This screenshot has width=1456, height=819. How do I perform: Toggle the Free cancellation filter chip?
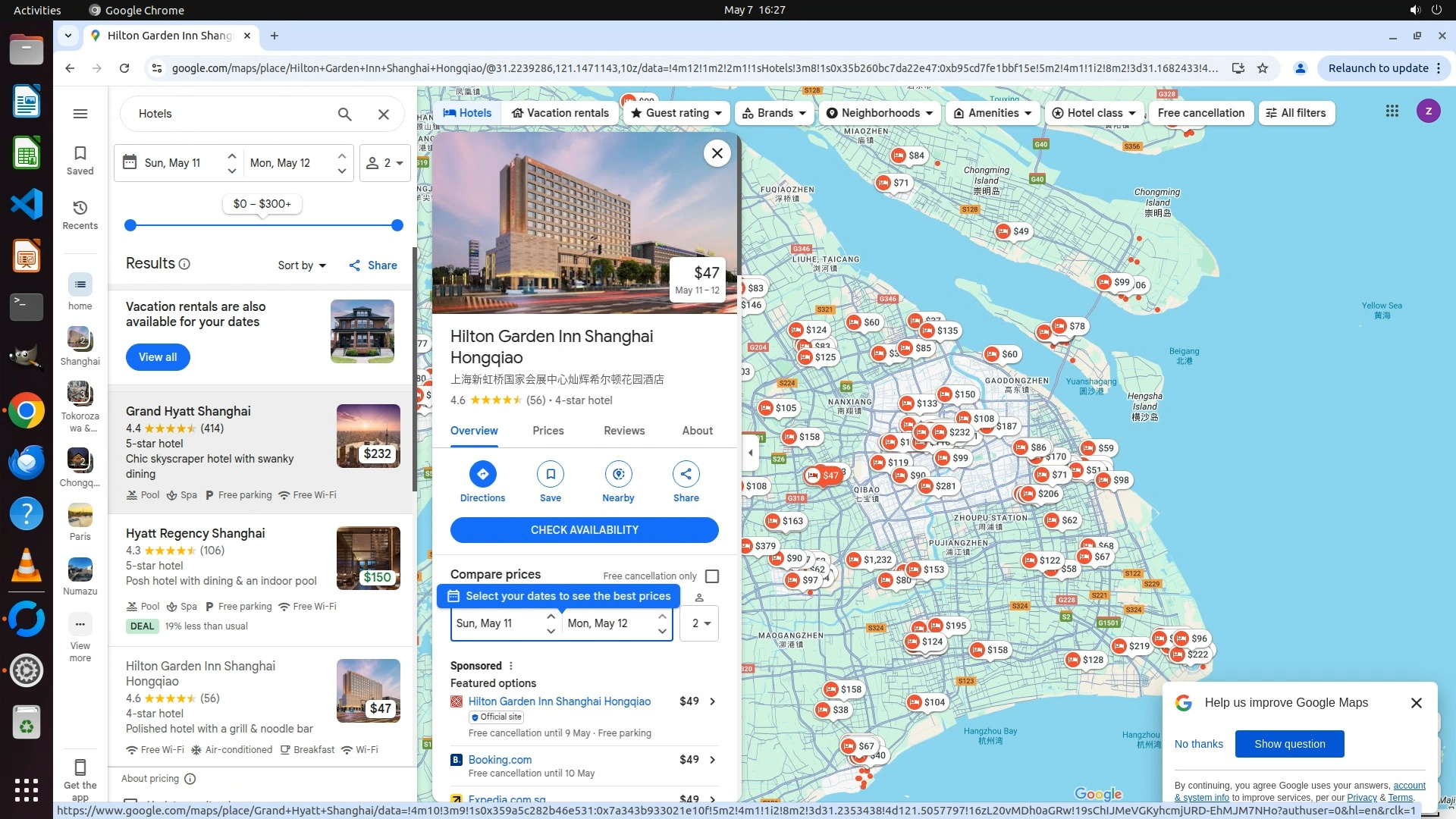click(x=1200, y=113)
